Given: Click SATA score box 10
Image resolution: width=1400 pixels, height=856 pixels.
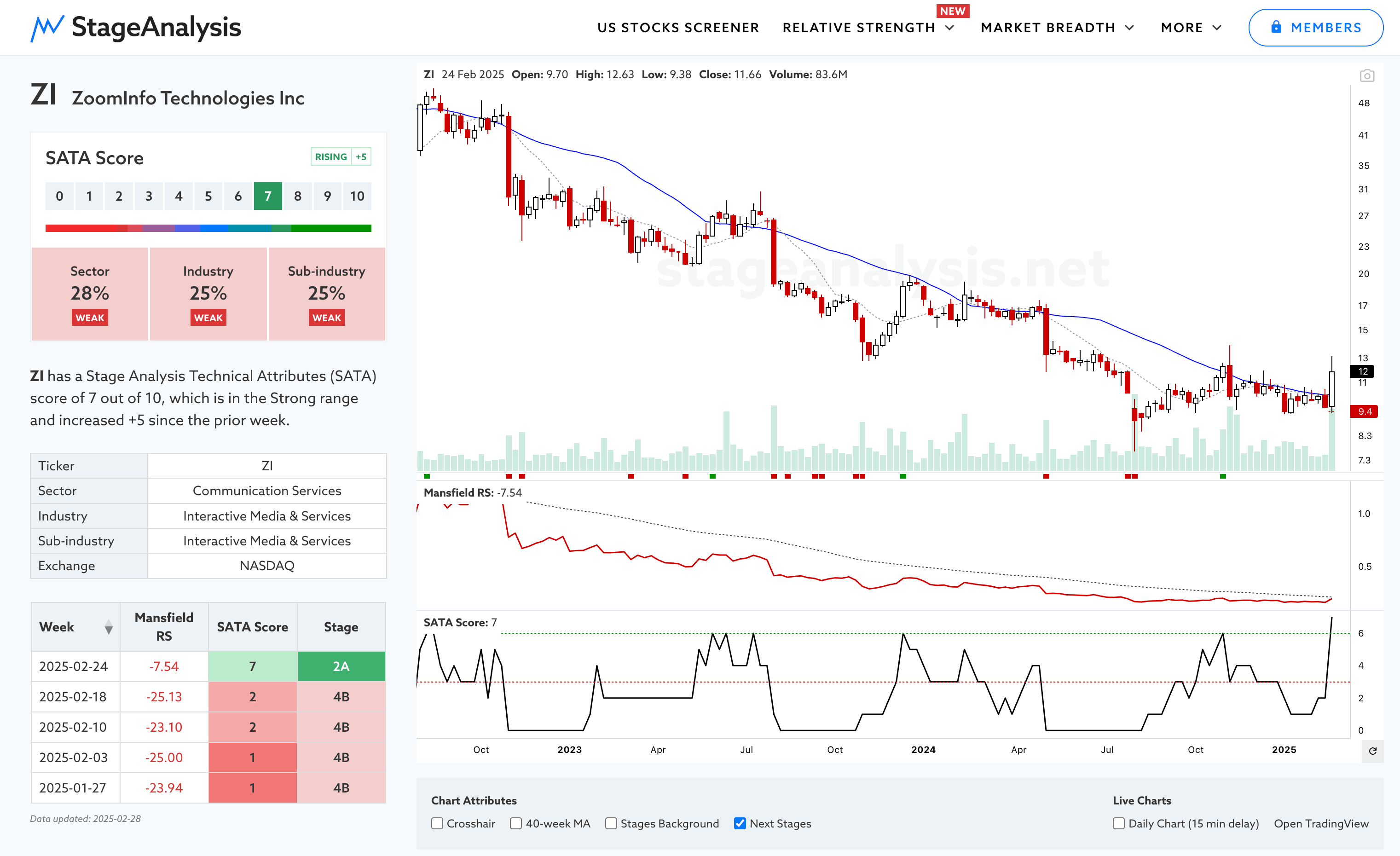Looking at the screenshot, I should (358, 197).
